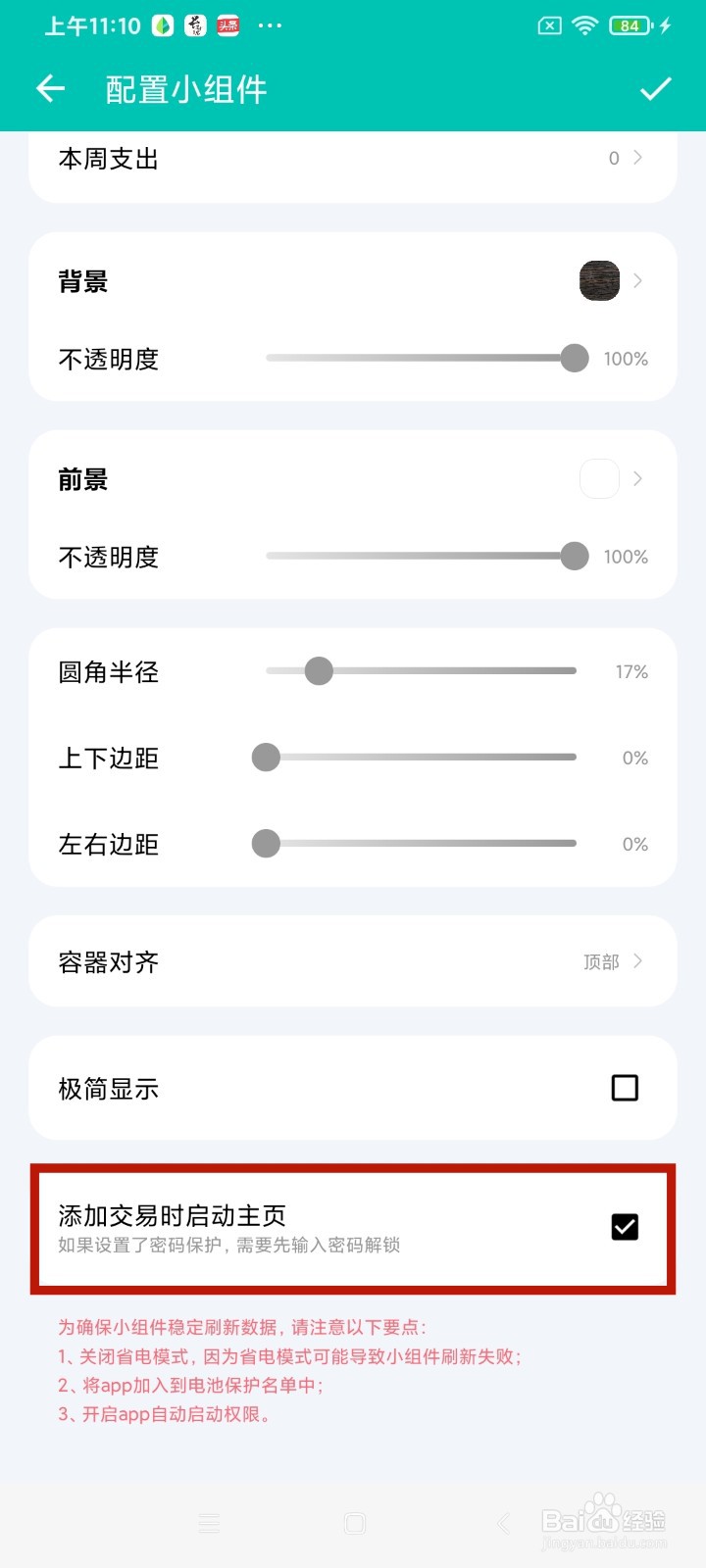This screenshot has height=1568, width=706.
Task: Select the white 前景 color swatch
Action: pyautogui.click(x=599, y=479)
